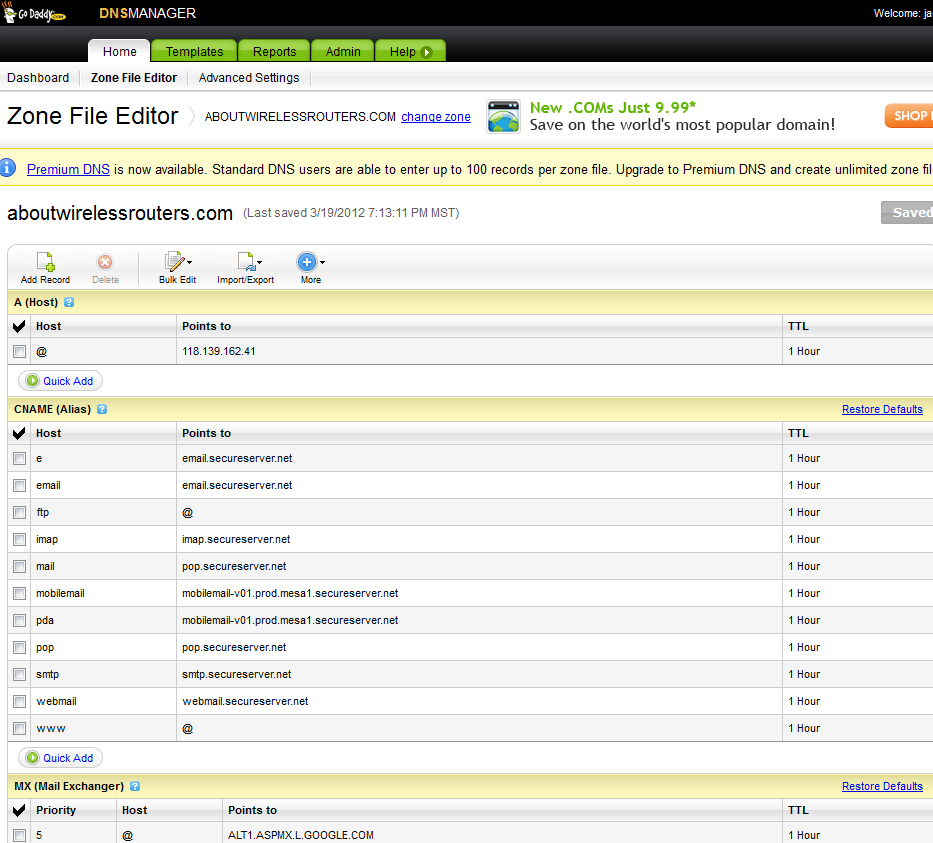
Task: Click the globe domain ad icon
Action: click(503, 116)
